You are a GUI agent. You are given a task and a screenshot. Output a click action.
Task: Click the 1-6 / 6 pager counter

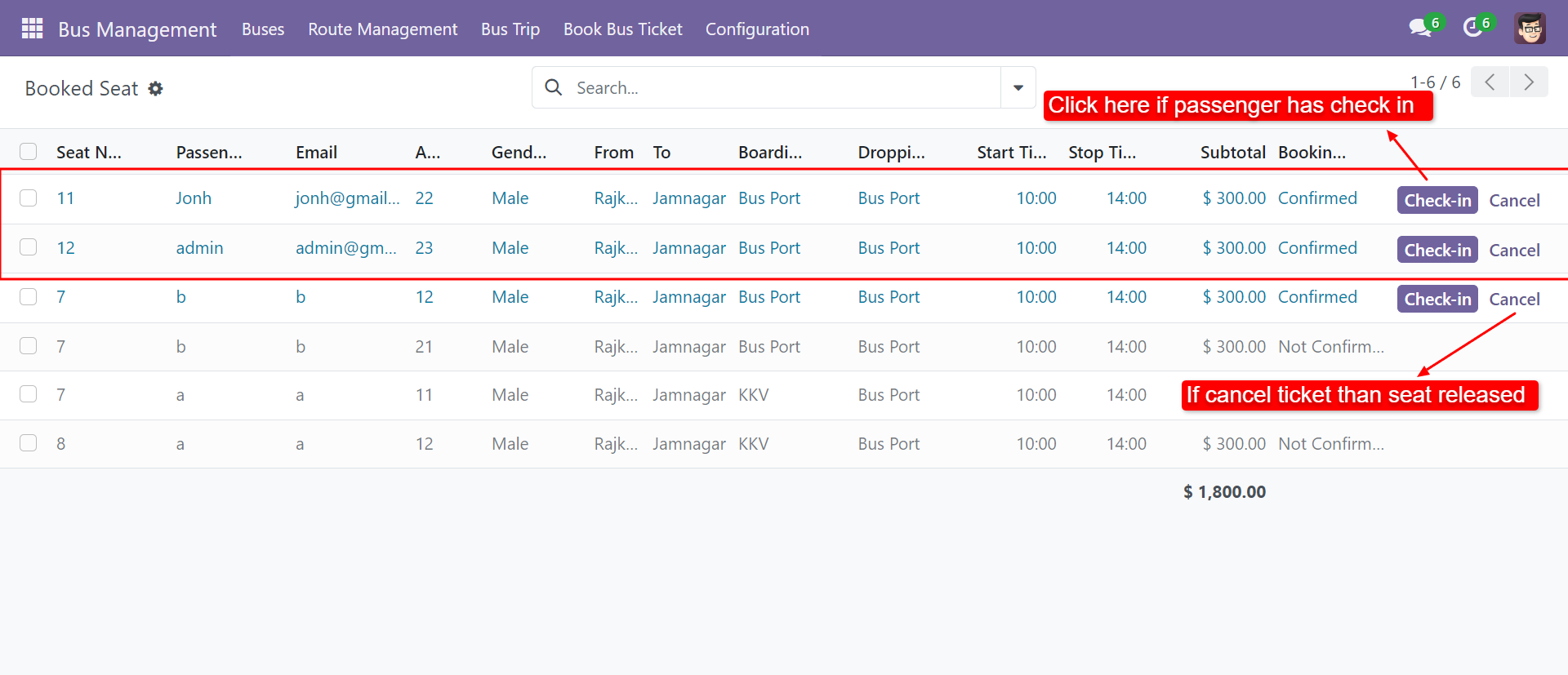coord(1435,82)
